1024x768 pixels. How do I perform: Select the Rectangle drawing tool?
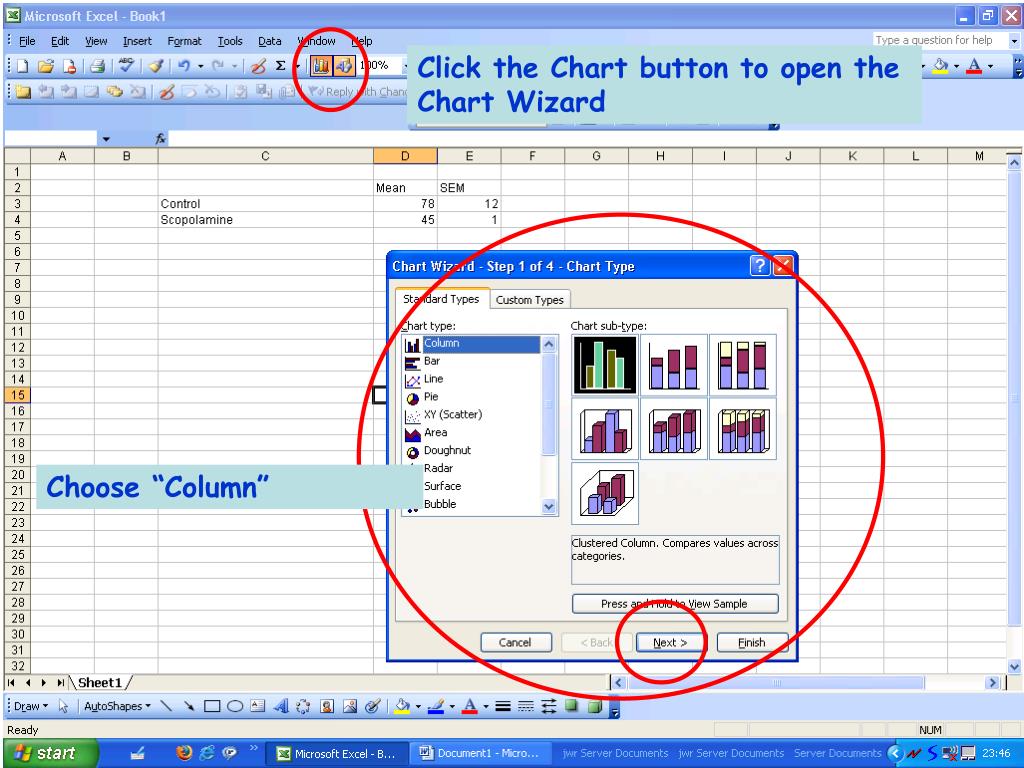(x=212, y=706)
